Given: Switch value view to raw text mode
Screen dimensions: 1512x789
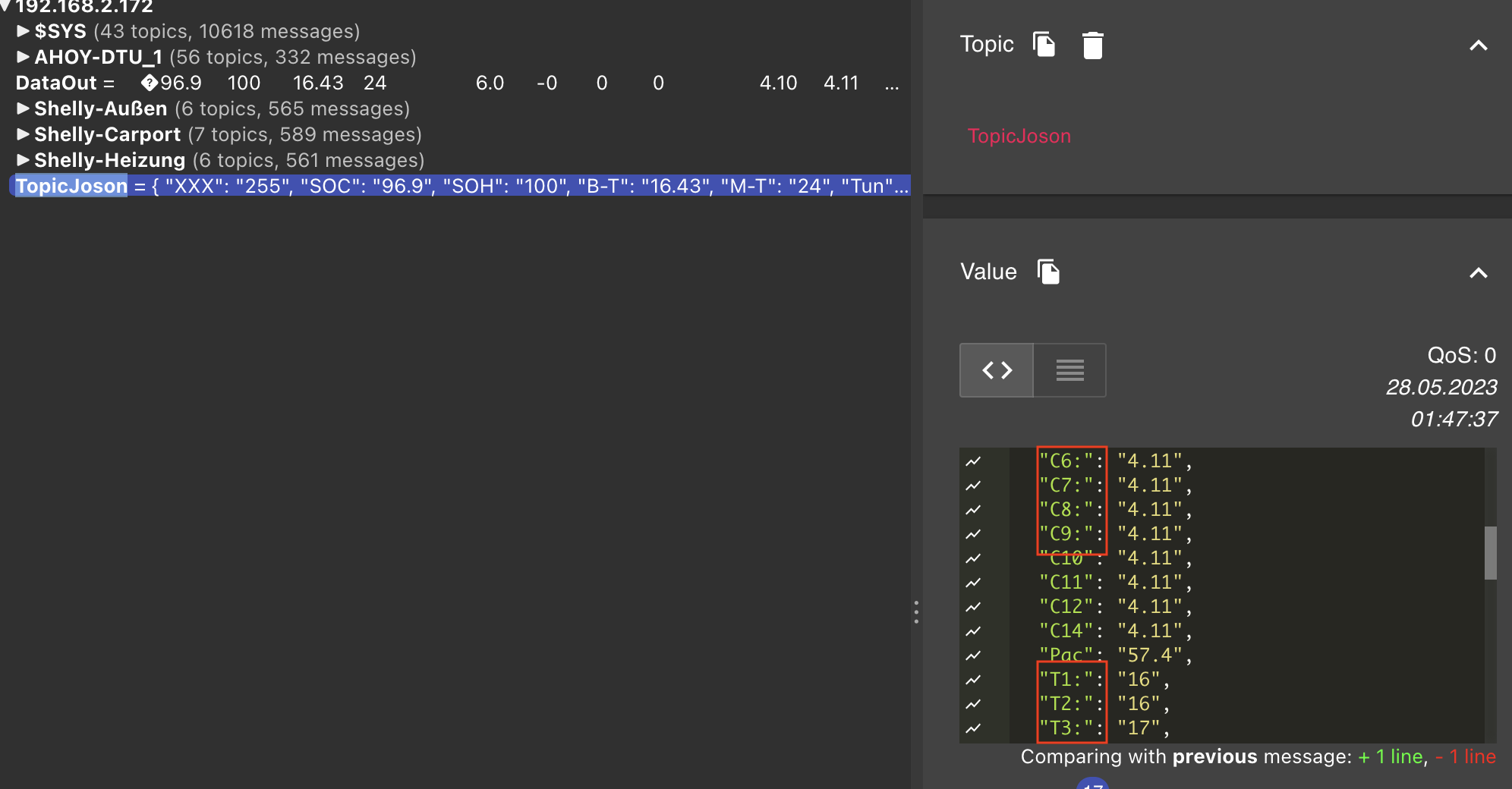Looking at the screenshot, I should 1069,370.
